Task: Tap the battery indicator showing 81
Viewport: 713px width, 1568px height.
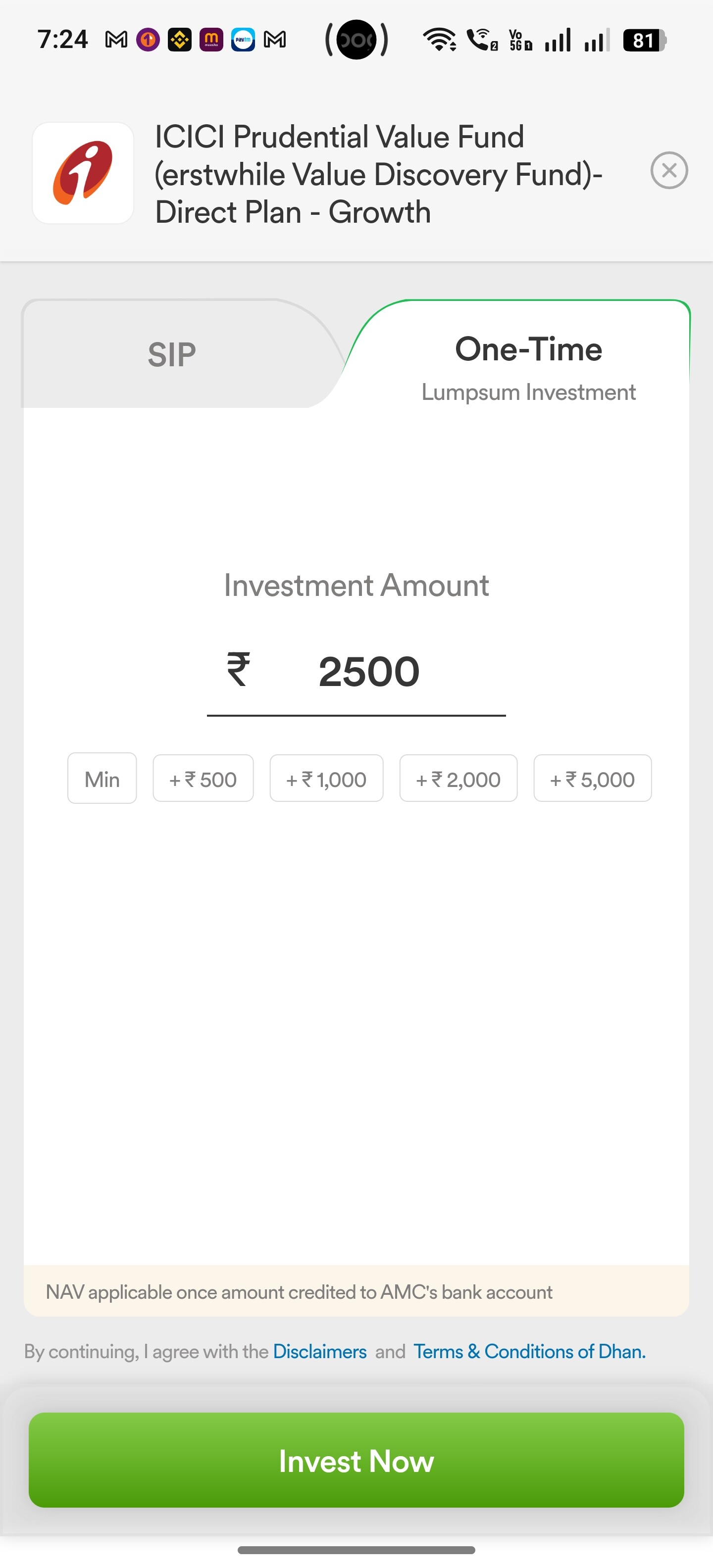Action: (644, 40)
